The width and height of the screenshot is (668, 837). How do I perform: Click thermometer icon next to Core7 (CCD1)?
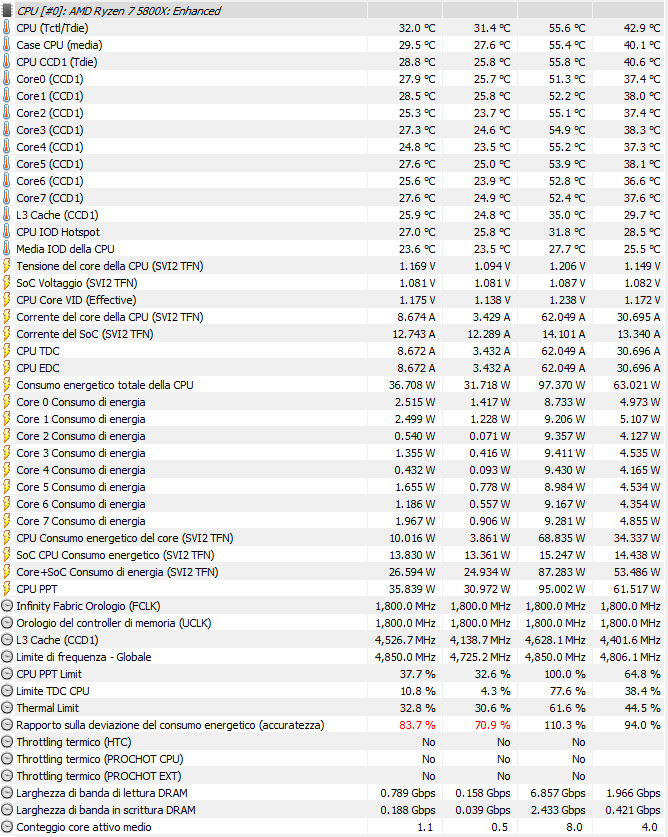click(x=6, y=198)
